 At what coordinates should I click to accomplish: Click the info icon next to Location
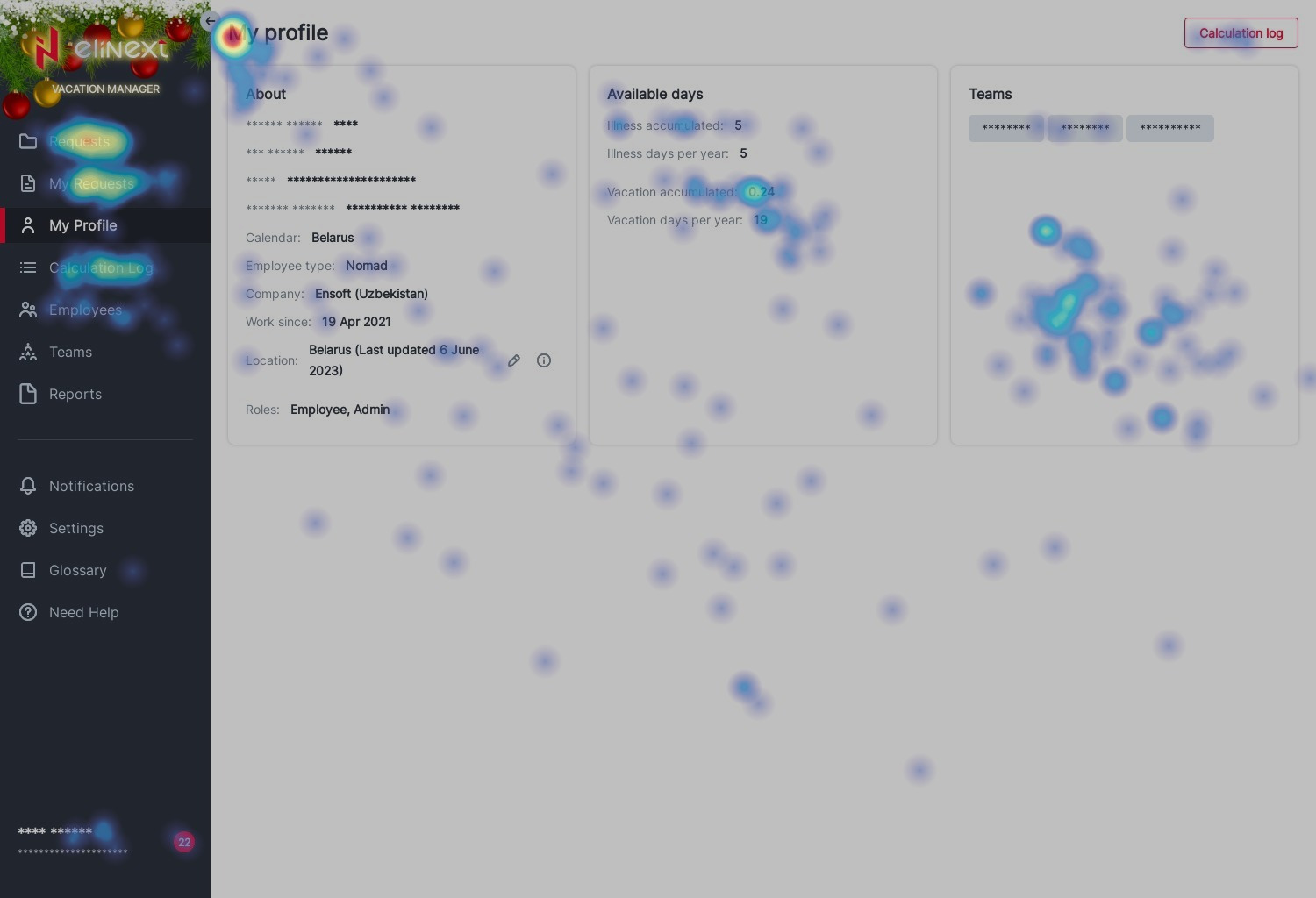coord(544,360)
